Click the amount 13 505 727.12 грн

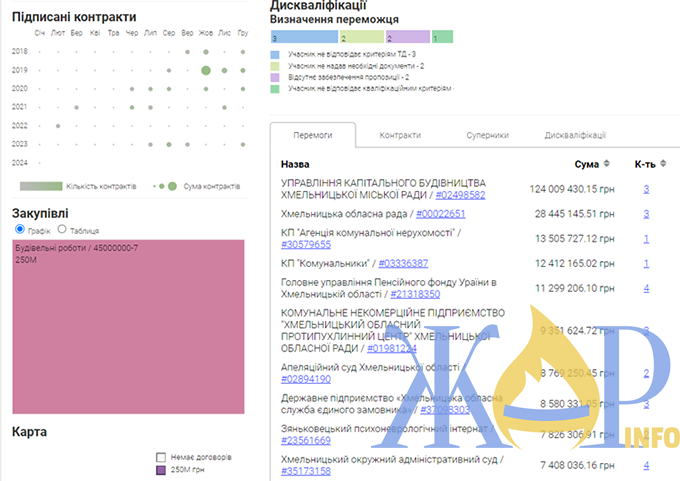point(575,239)
